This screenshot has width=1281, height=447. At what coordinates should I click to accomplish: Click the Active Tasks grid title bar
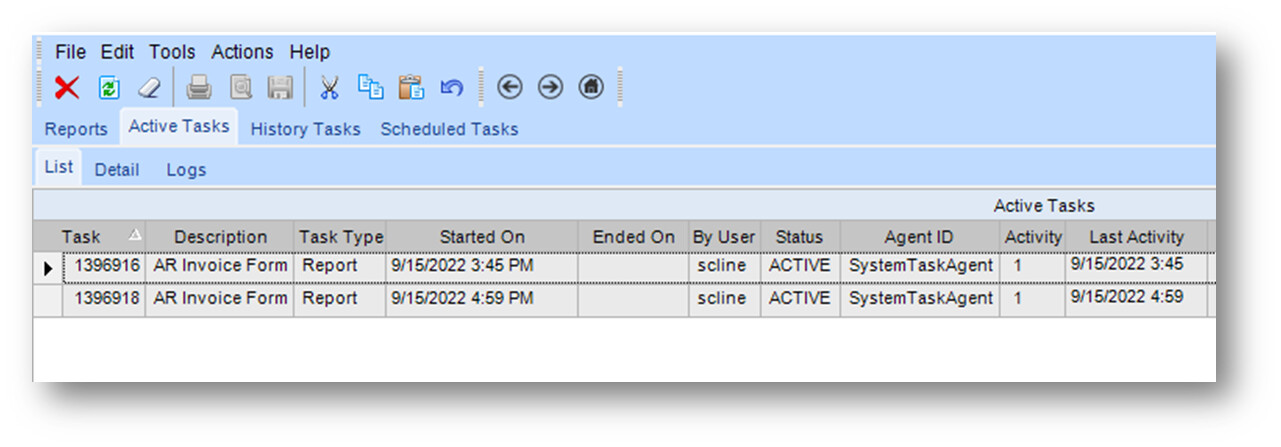(x=625, y=205)
